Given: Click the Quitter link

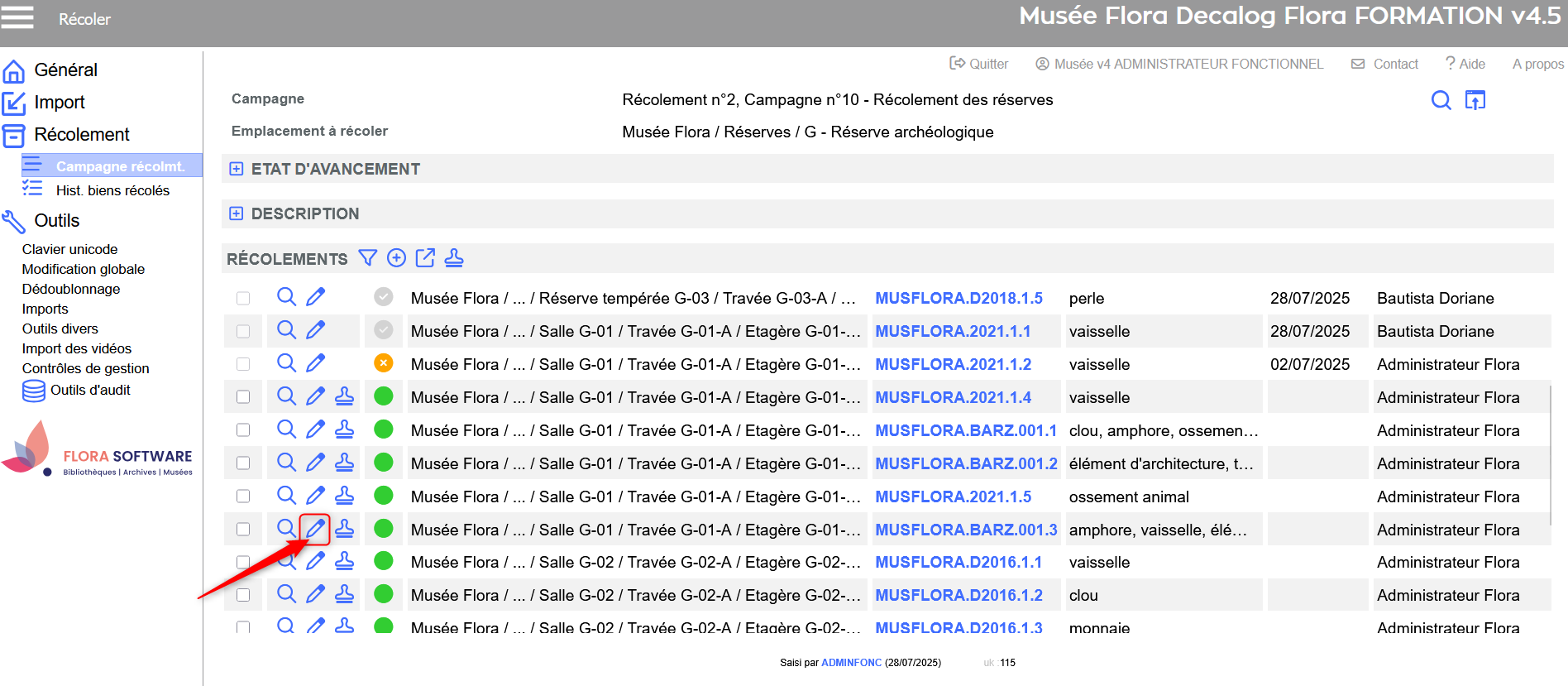Looking at the screenshot, I should point(979,64).
